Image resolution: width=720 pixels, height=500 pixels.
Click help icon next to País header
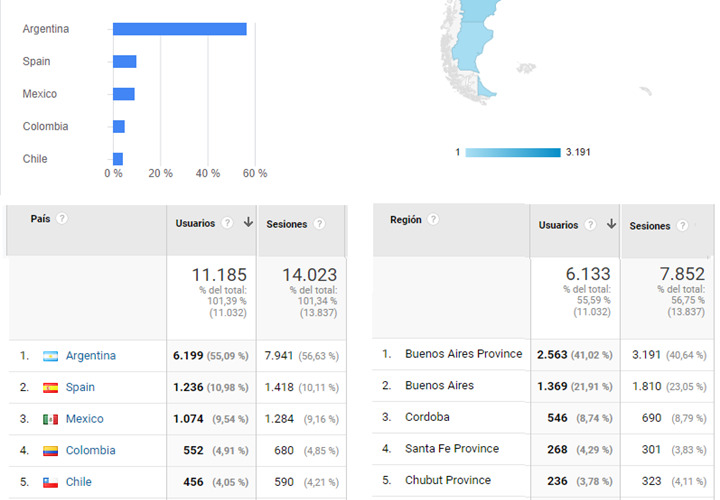pos(62,218)
